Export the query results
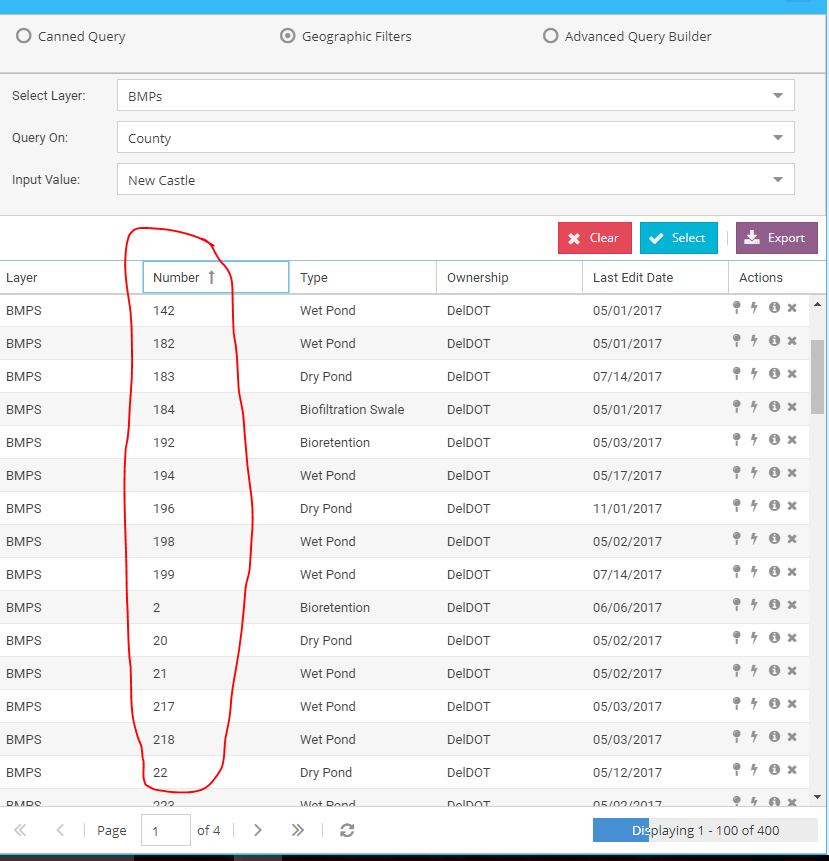Screen dimensions: 829x861 click(x=776, y=238)
